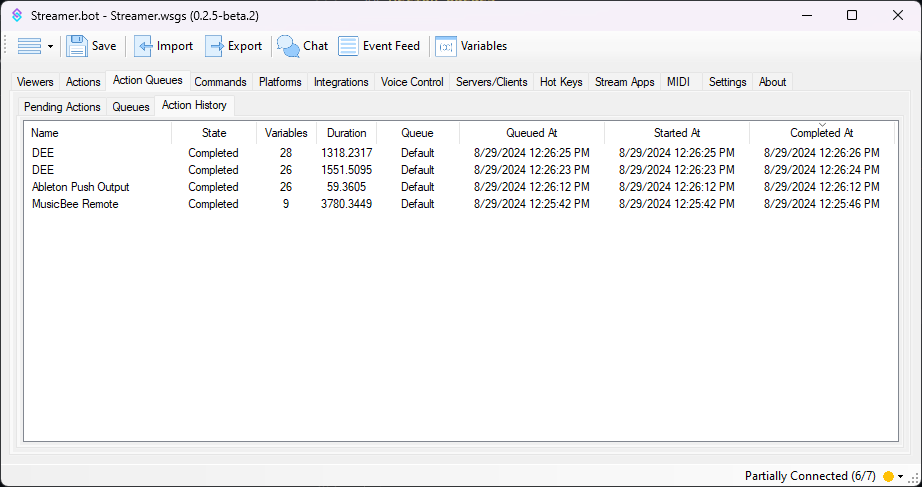Open Chat via speech bubble icon
The image size is (922, 487).
click(x=288, y=46)
